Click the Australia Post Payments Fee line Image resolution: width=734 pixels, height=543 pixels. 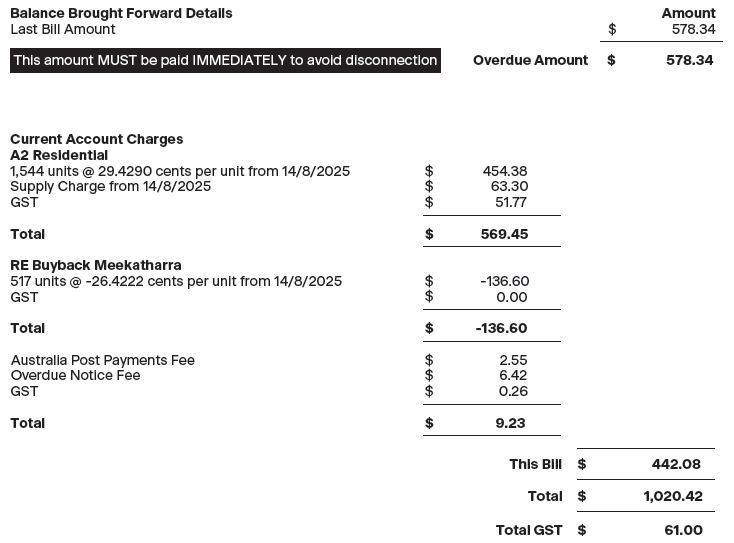pyautogui.click(x=102, y=360)
